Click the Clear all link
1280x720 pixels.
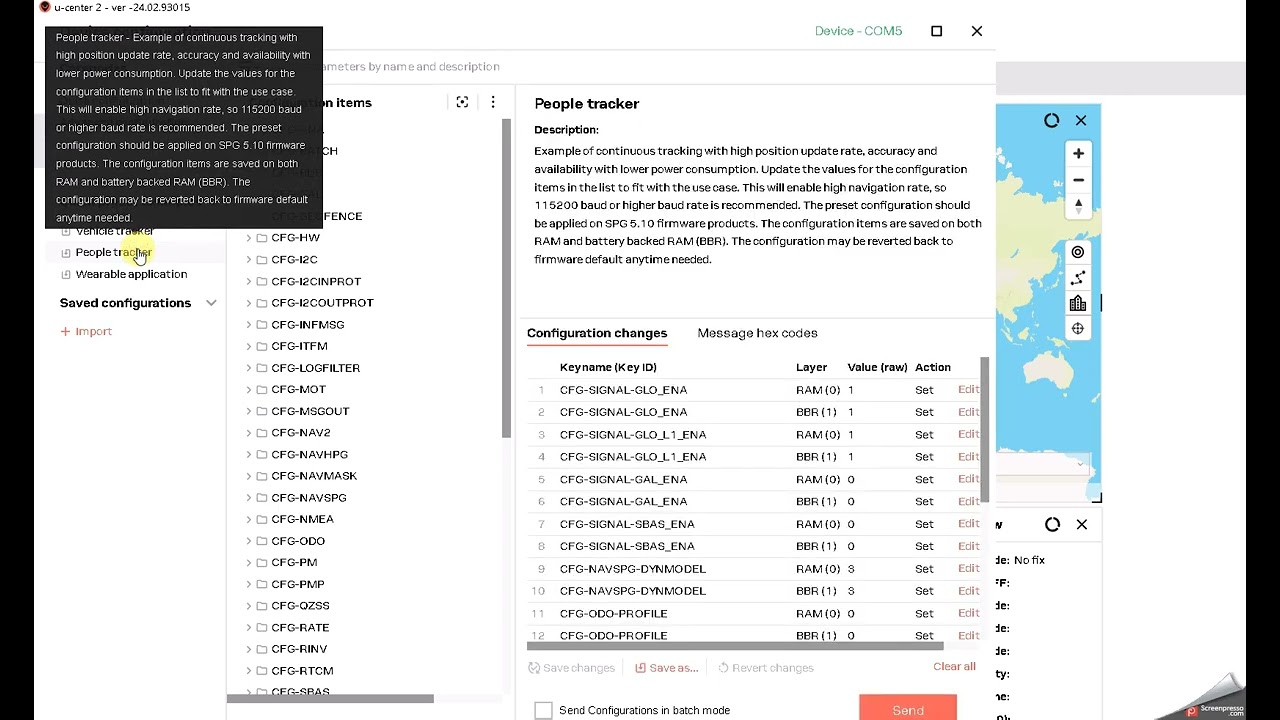click(x=954, y=666)
